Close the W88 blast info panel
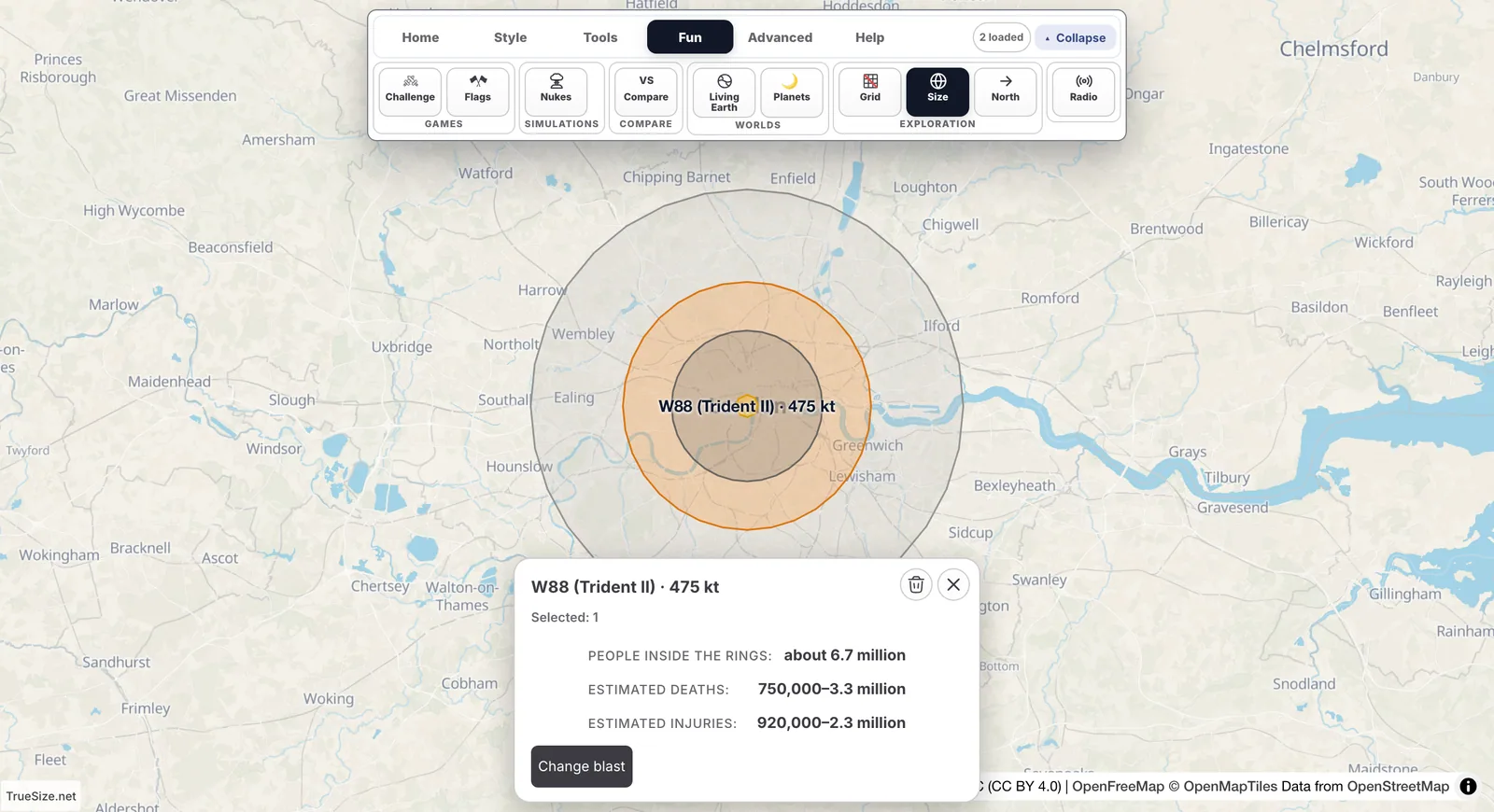Image resolution: width=1494 pixels, height=812 pixels. pyautogui.click(x=953, y=584)
